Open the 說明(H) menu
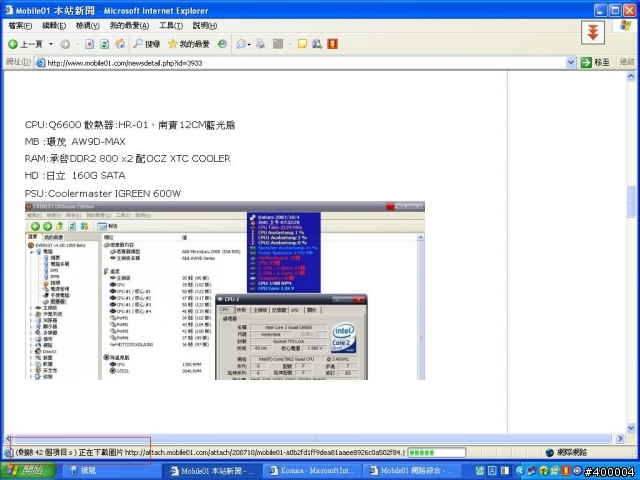 [x=205, y=25]
